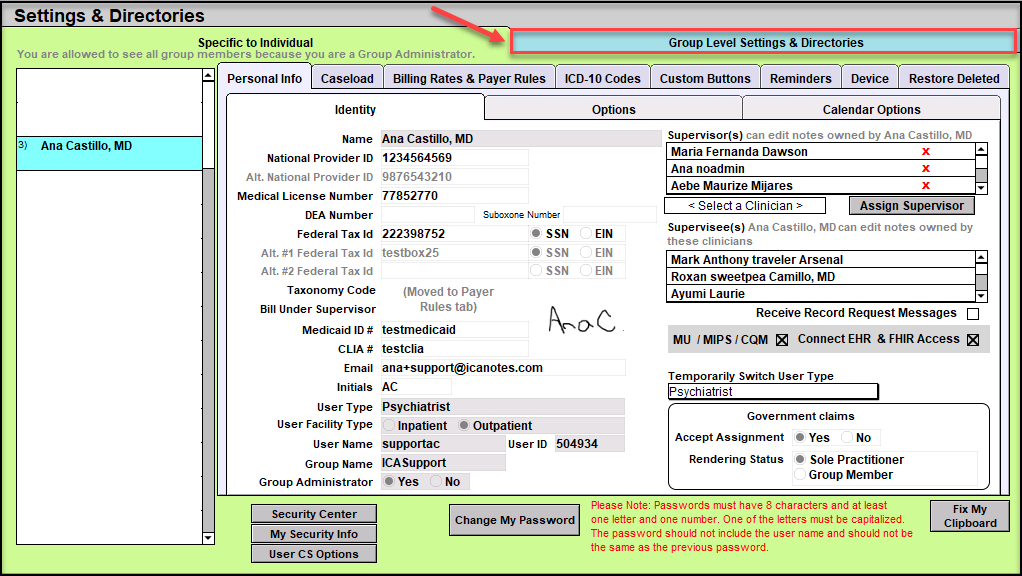Remove supervisor Maria Fernanda Dawson red X
1022x576 pixels.
[x=926, y=152]
